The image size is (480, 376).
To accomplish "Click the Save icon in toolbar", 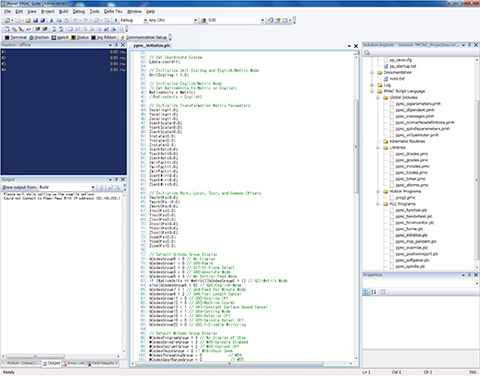I will [x=35, y=20].
